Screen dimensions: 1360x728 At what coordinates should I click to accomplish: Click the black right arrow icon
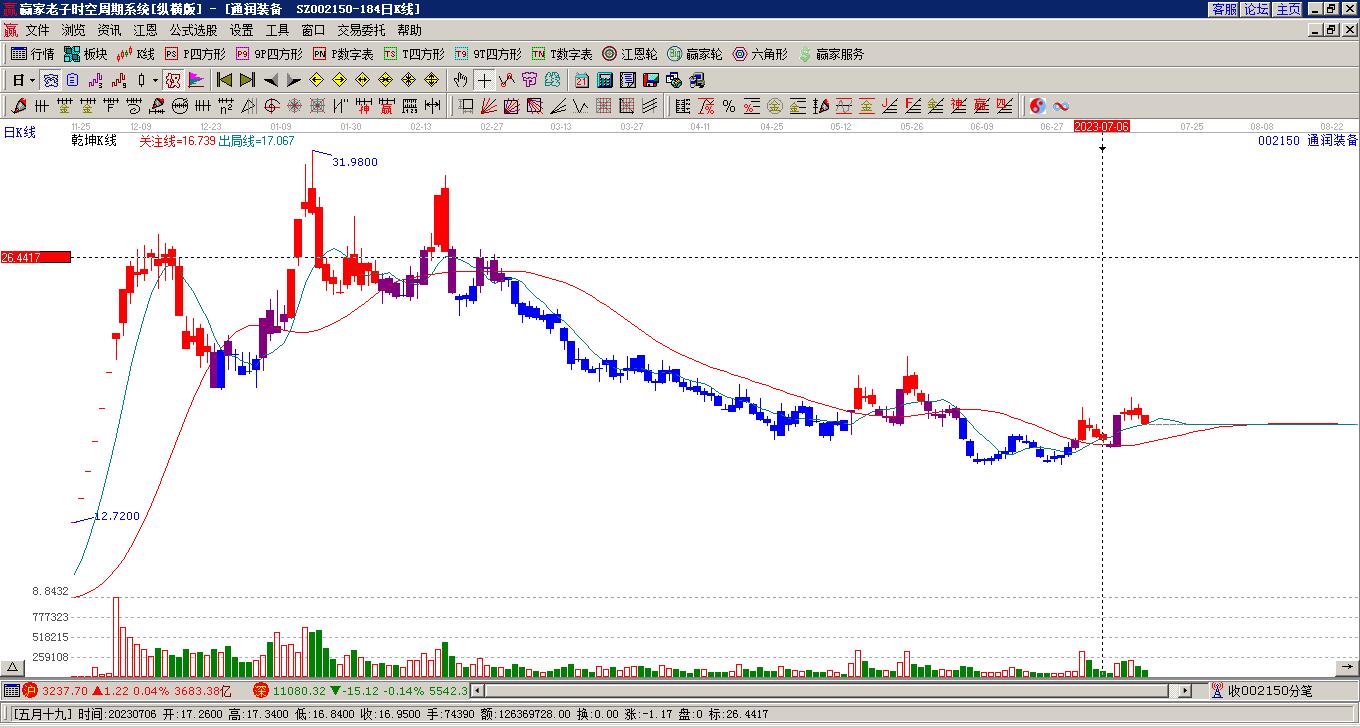294,80
